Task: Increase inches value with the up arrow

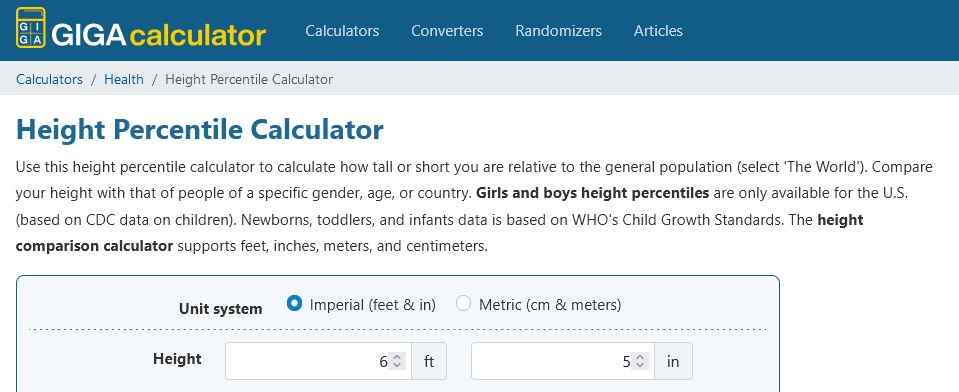Action: pos(640,357)
